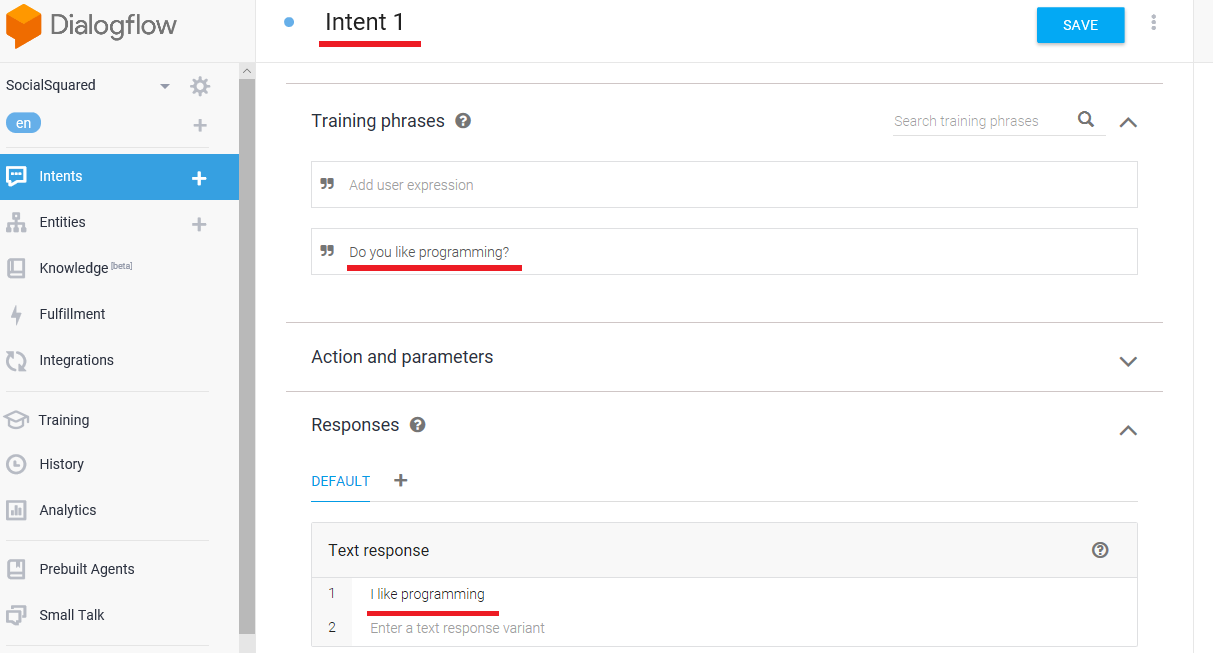Open the three-dot more options menu
1213x653 pixels.
1154,23
